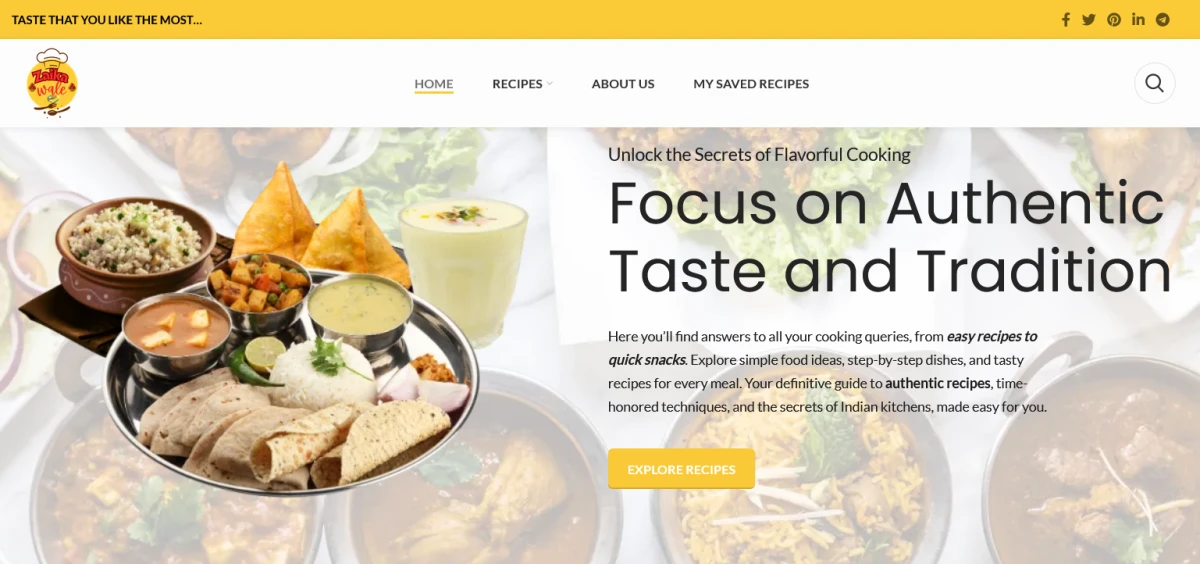The width and height of the screenshot is (1200, 564).
Task: Open the About Us menu item
Action: [x=623, y=84]
